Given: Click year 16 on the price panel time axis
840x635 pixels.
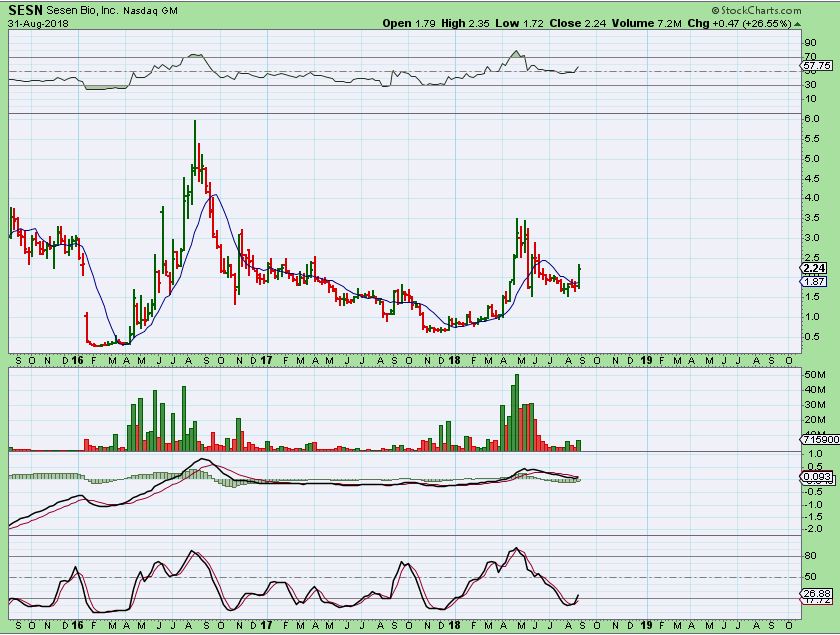Looking at the screenshot, I should click(x=78, y=360).
